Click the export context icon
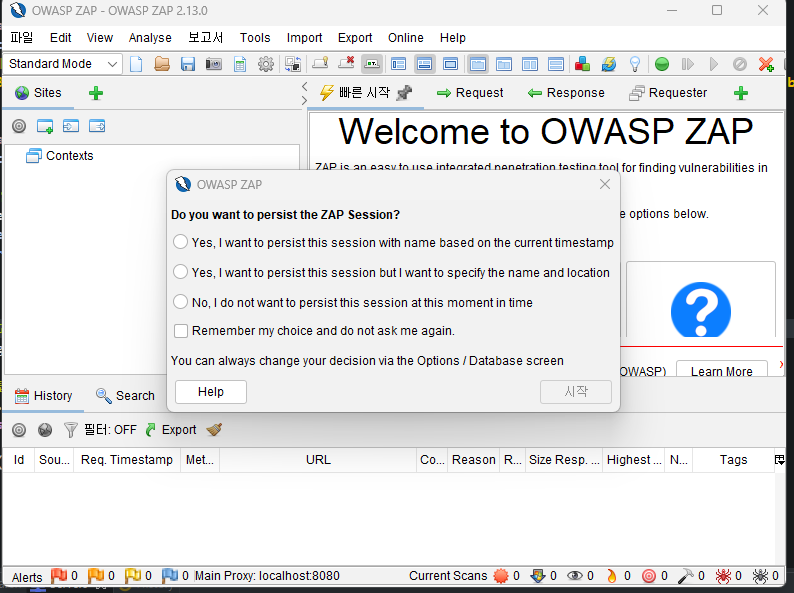Viewport: 794px width, 593px height. click(97, 126)
